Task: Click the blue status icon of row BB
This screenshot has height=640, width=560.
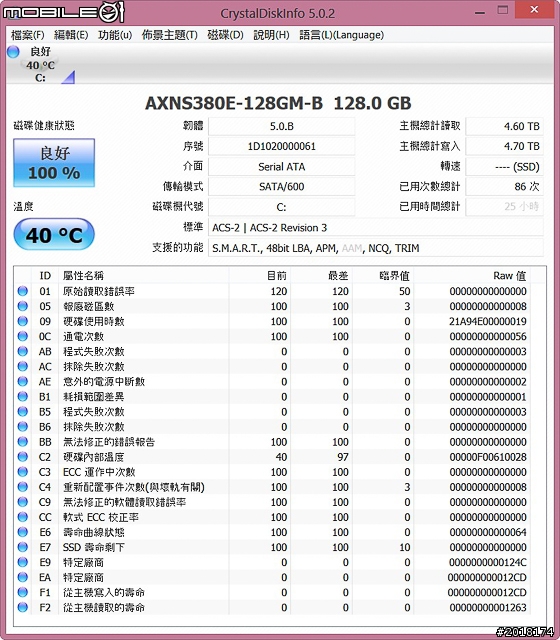Action: tap(22, 442)
